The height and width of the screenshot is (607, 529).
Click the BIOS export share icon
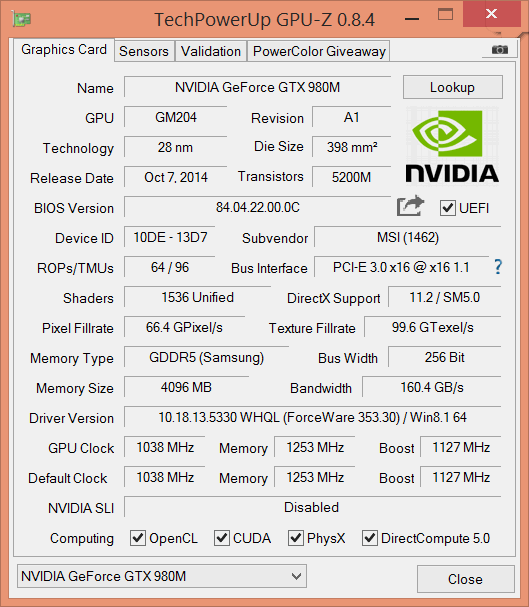click(410, 206)
